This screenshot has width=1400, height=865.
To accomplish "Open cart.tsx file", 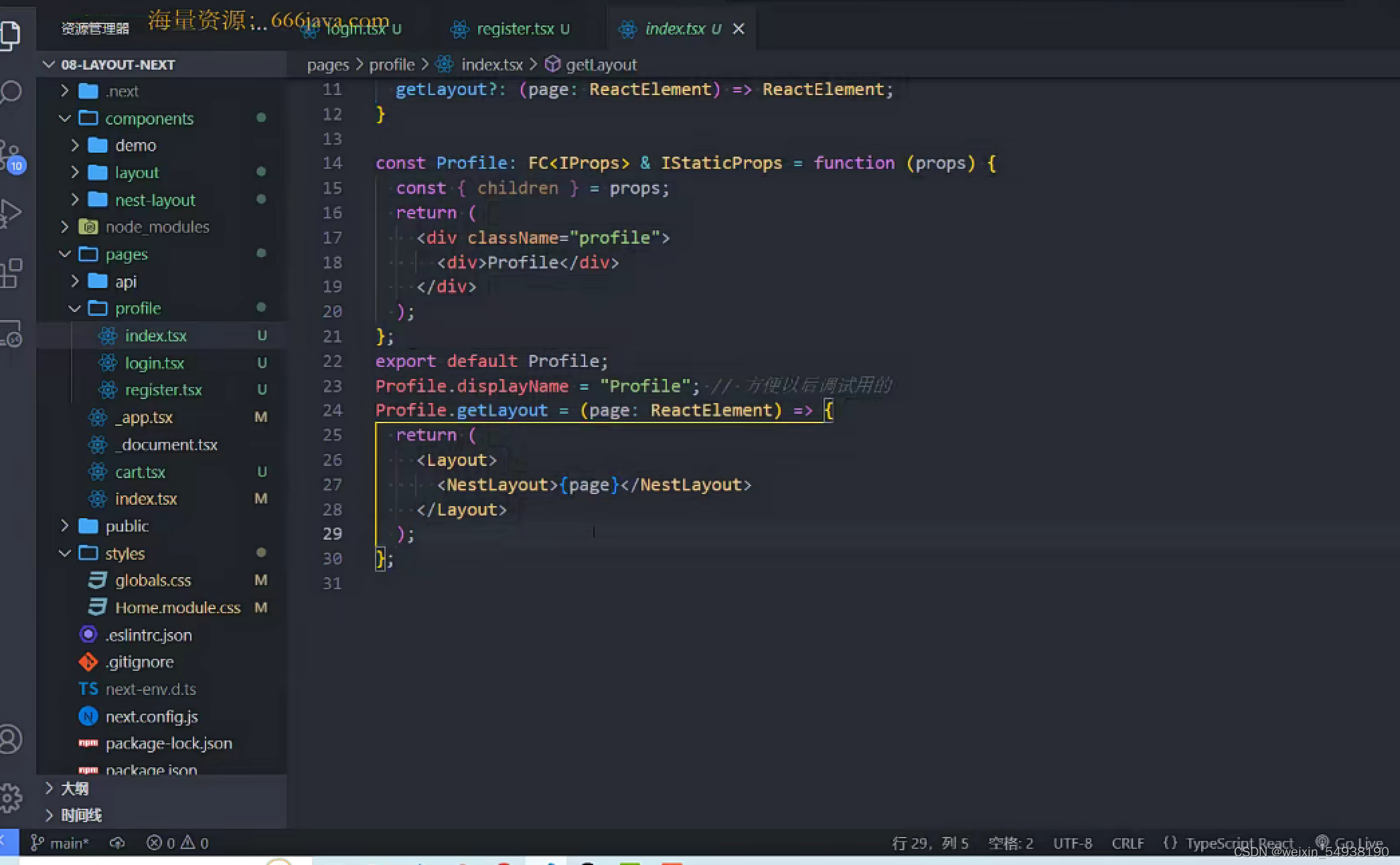I will [x=161, y=472].
